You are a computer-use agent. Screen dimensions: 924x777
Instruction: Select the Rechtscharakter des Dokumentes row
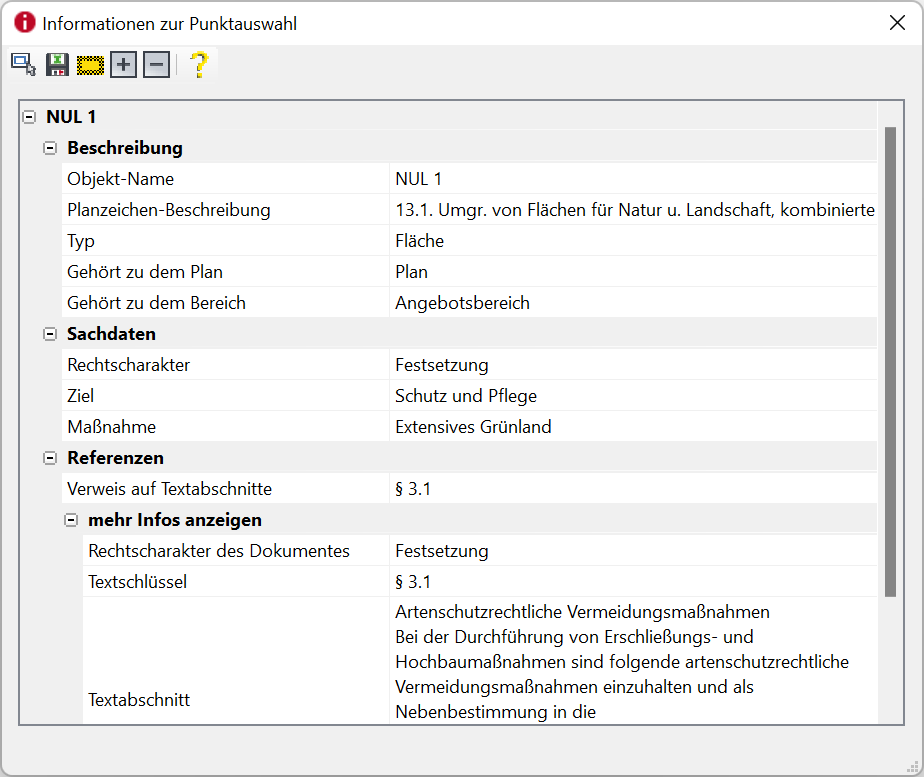coord(219,551)
